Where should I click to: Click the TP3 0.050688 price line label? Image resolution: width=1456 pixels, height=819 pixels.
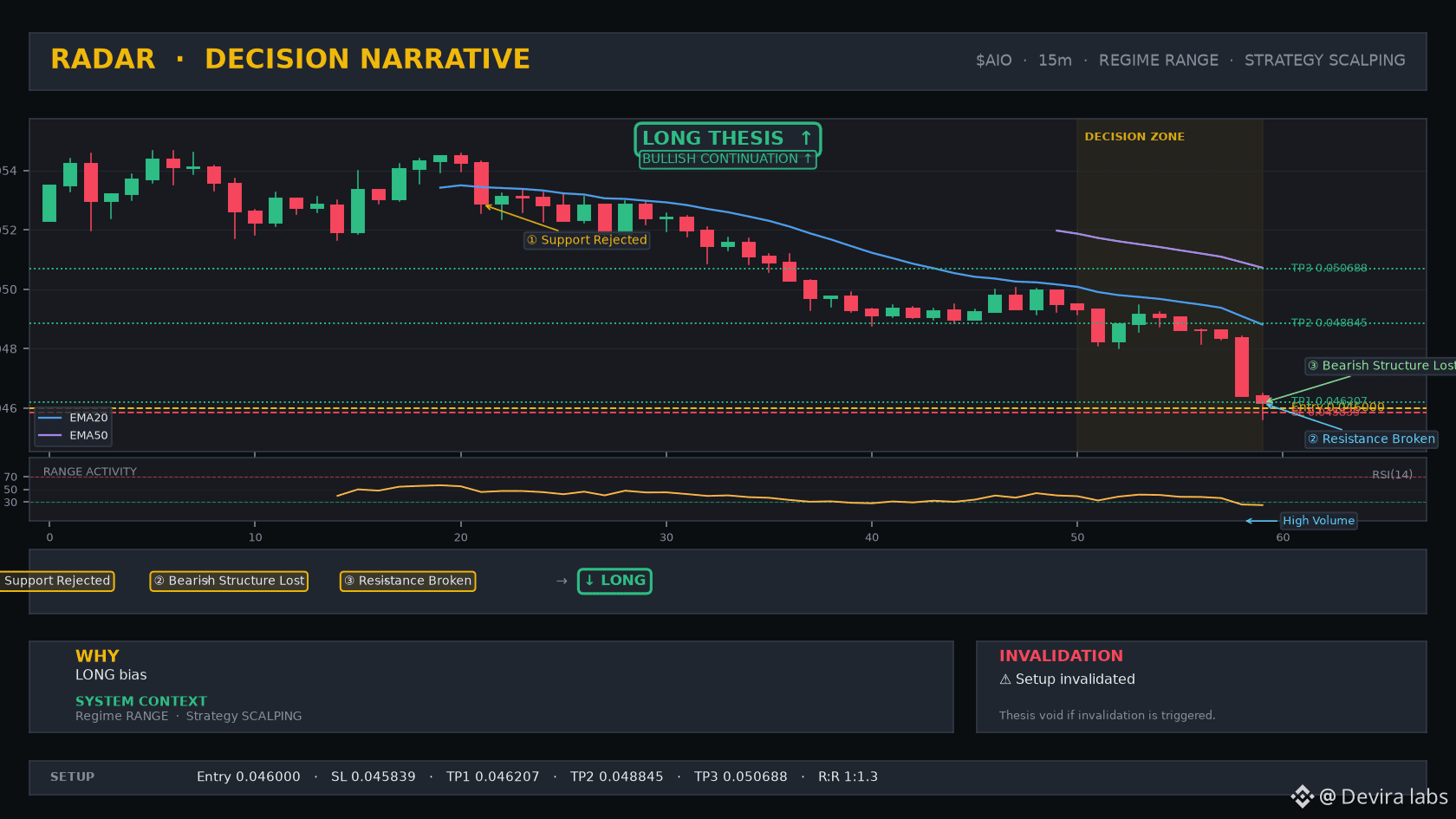1329,268
